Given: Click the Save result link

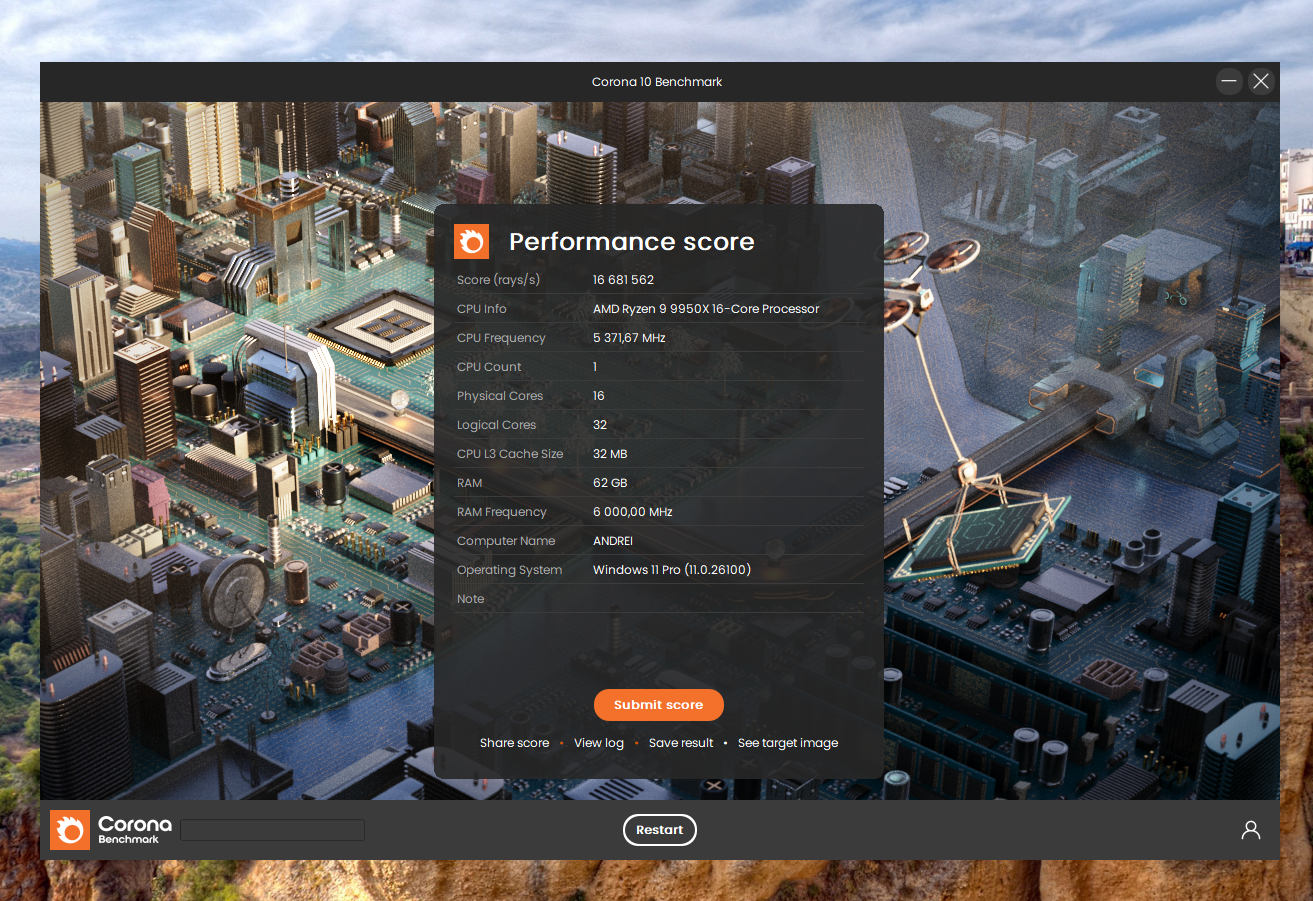Looking at the screenshot, I should tap(681, 743).
